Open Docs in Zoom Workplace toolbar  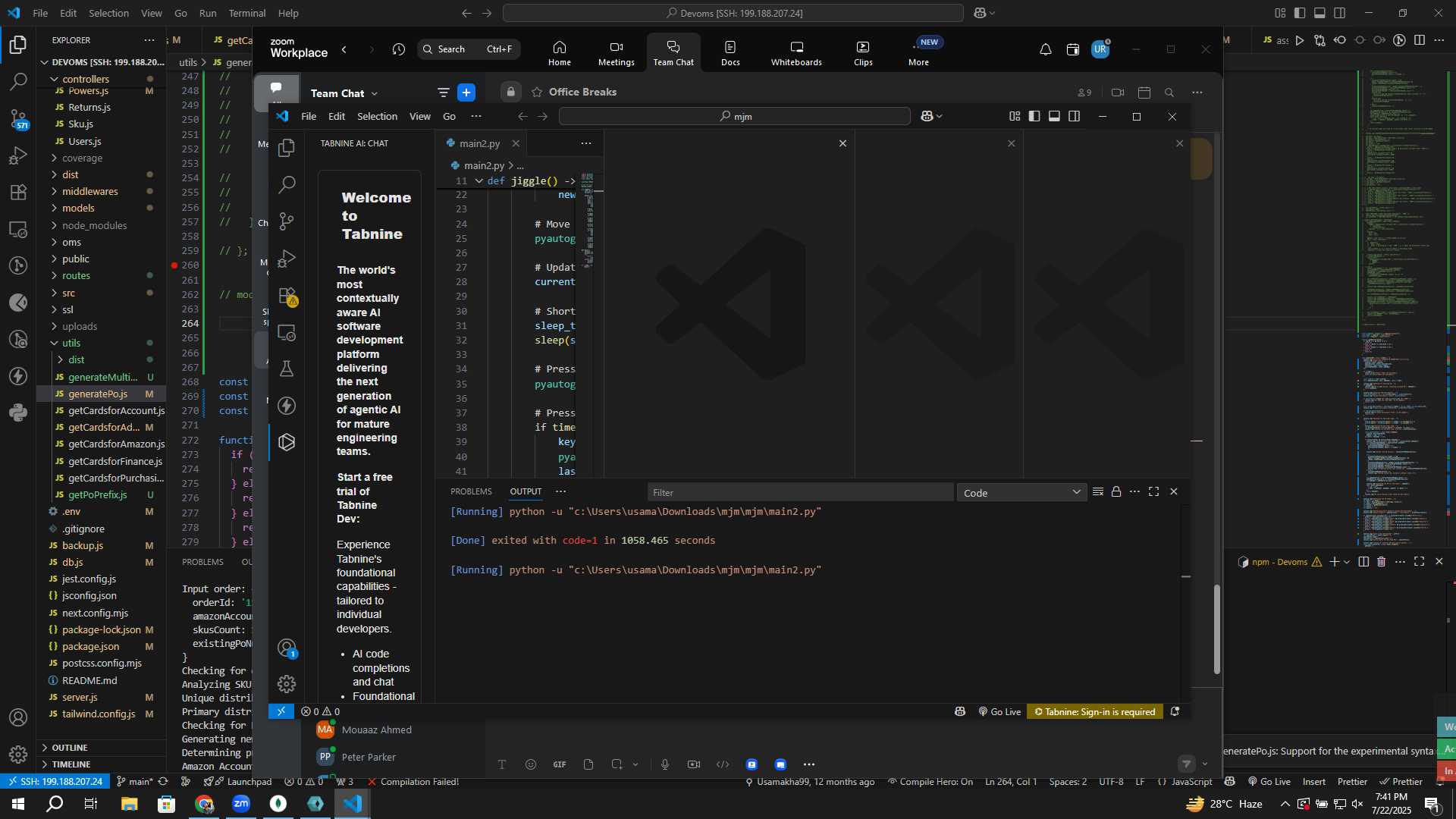coord(730,53)
